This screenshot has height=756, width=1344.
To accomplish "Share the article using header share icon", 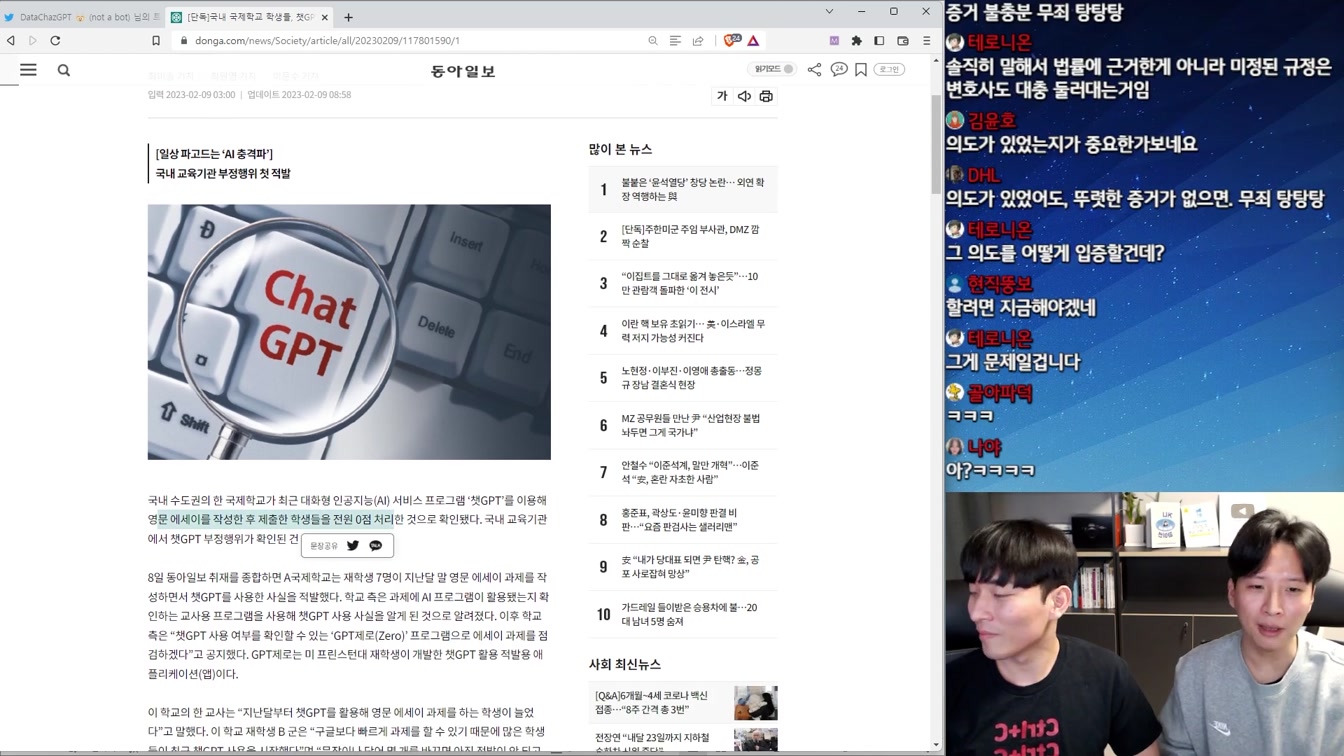I will point(814,69).
